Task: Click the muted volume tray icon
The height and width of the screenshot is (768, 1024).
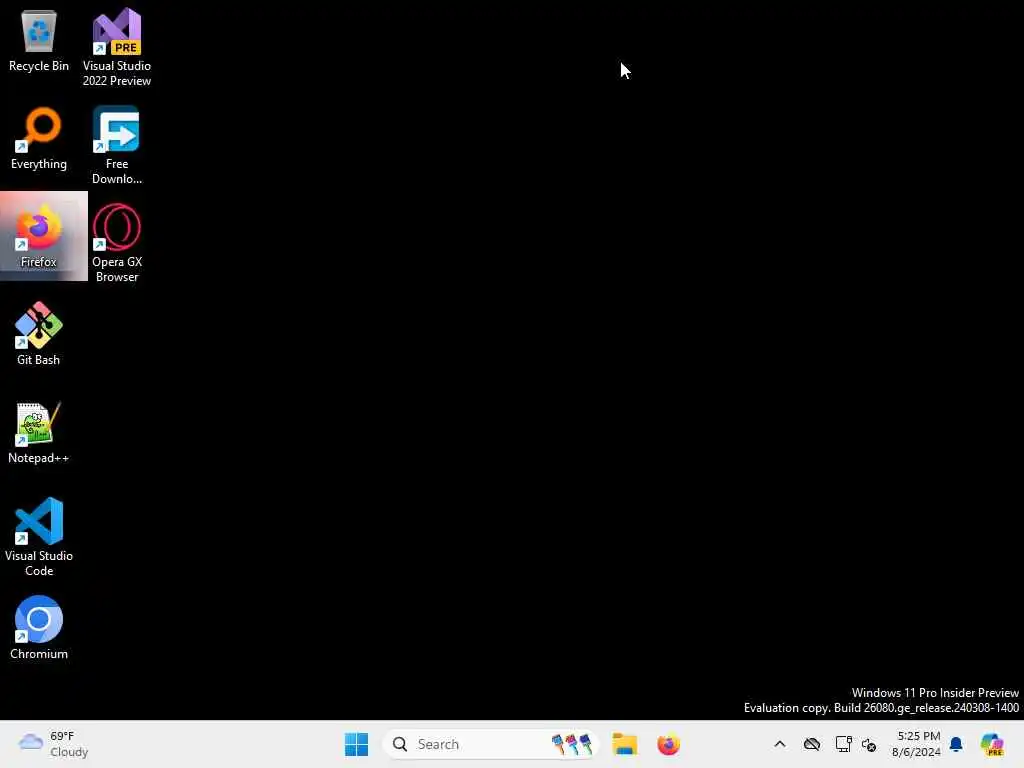Action: 869,744
